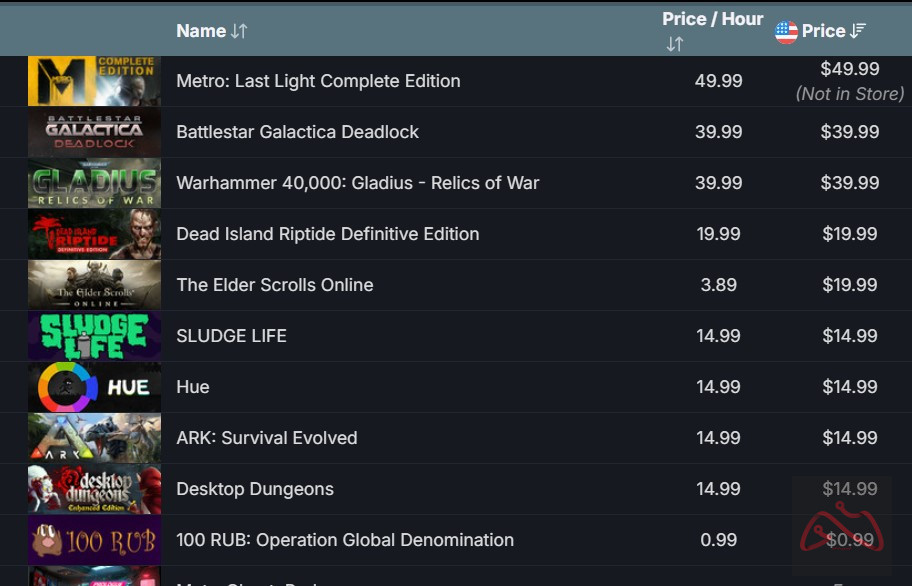Screen dimensions: 912x586
Task: Select The Elder Scrolls Online $19.99 price
Action: 849,285
